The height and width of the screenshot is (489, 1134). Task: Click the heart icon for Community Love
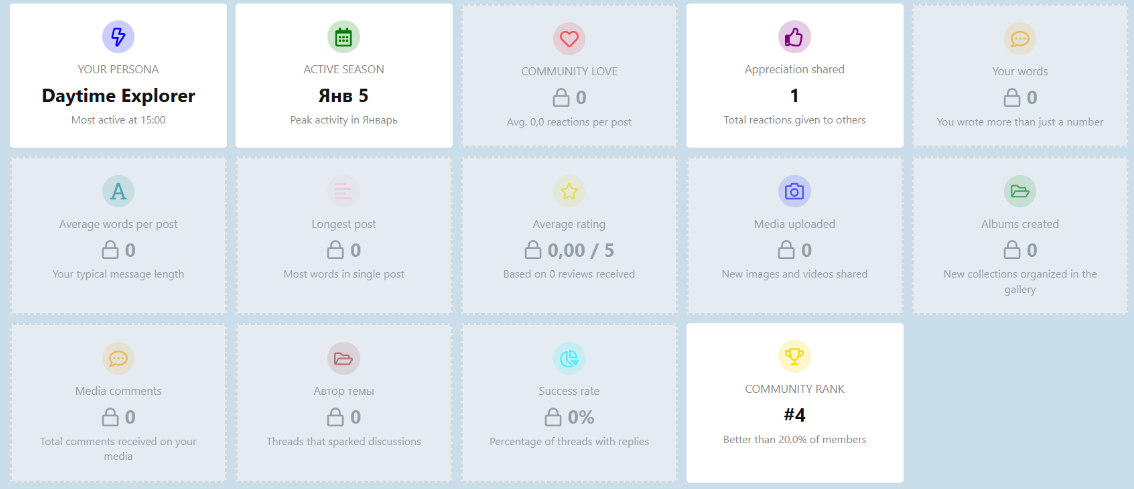(x=569, y=39)
